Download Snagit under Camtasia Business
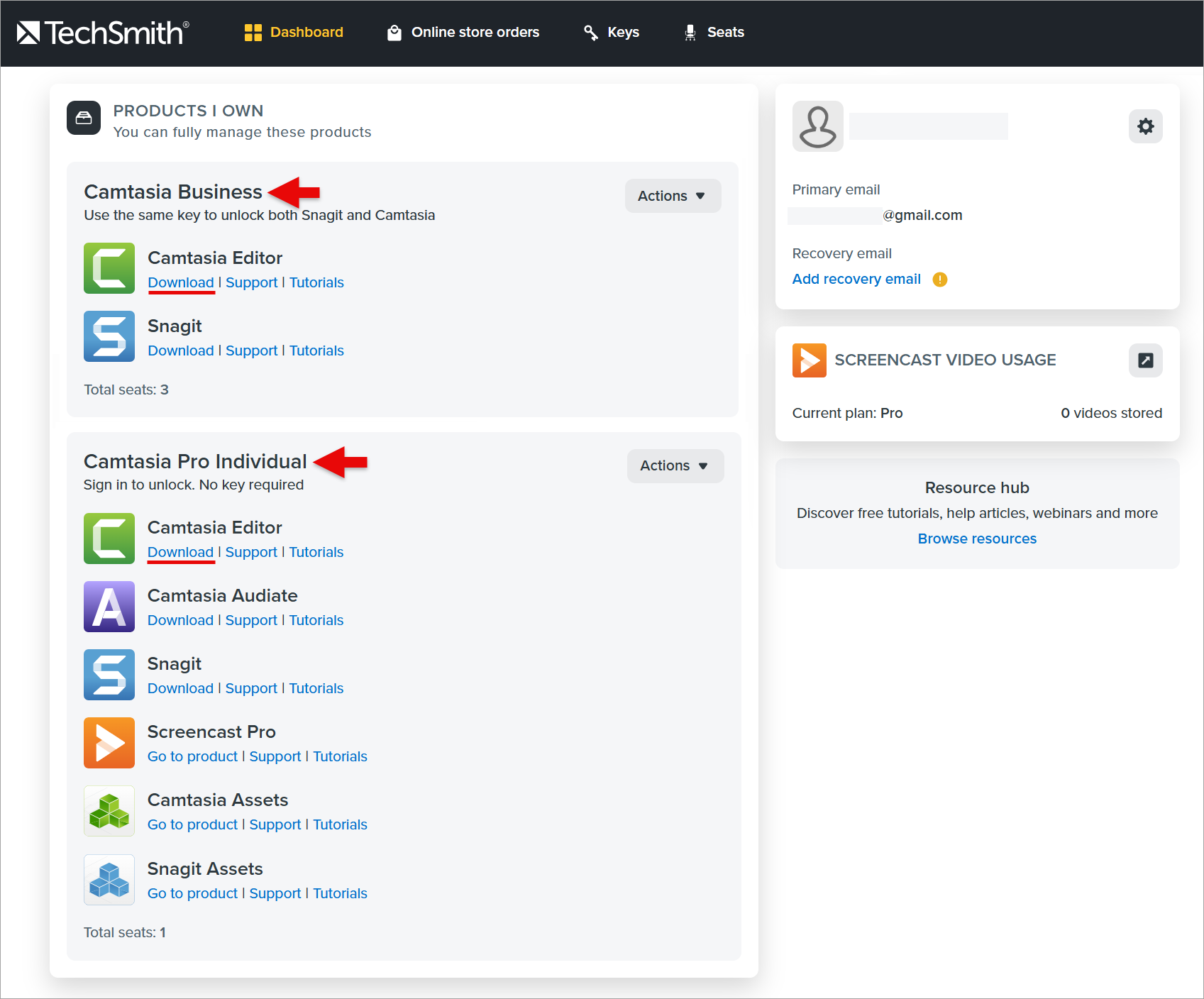Image resolution: width=1204 pixels, height=999 pixels. pos(181,351)
